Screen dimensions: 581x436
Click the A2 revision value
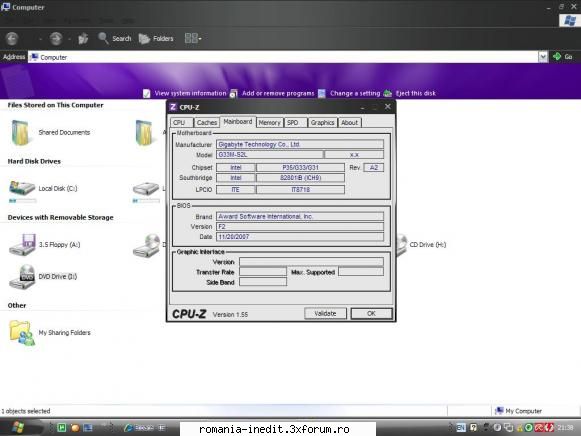(x=374, y=167)
